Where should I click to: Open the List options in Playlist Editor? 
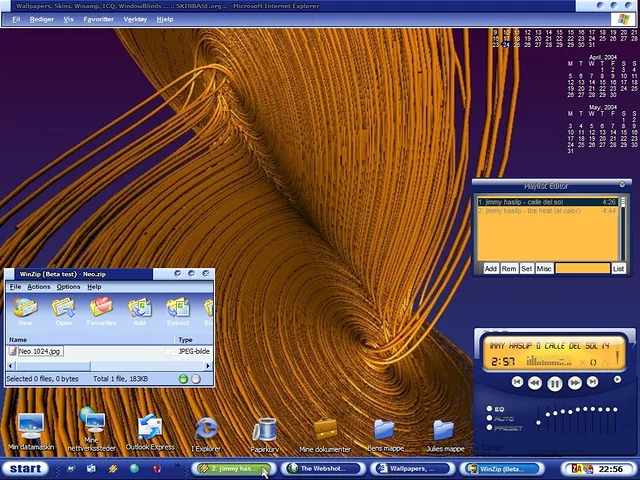618,268
